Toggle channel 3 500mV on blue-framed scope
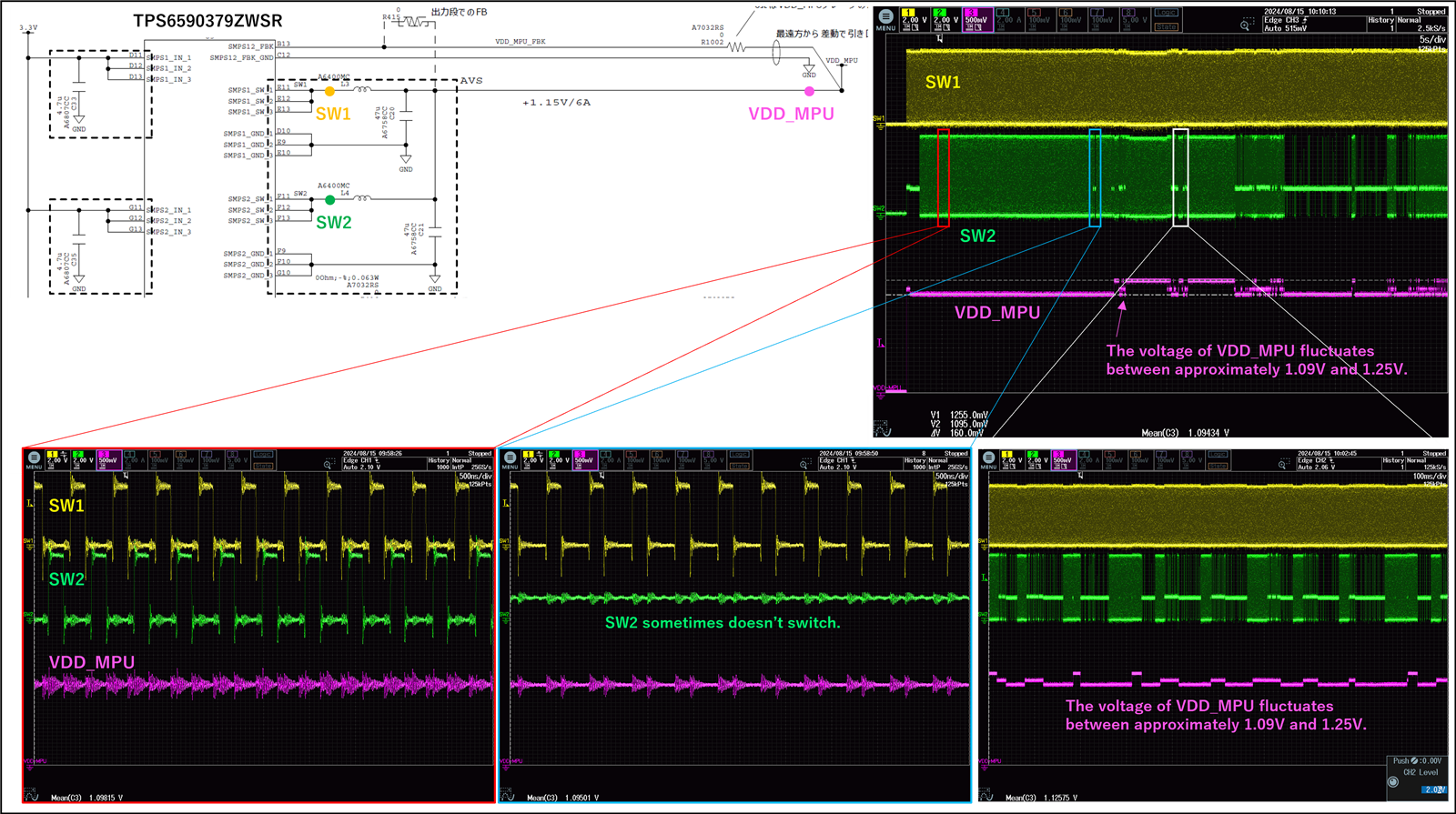This screenshot has height=814, width=1456. (x=585, y=460)
